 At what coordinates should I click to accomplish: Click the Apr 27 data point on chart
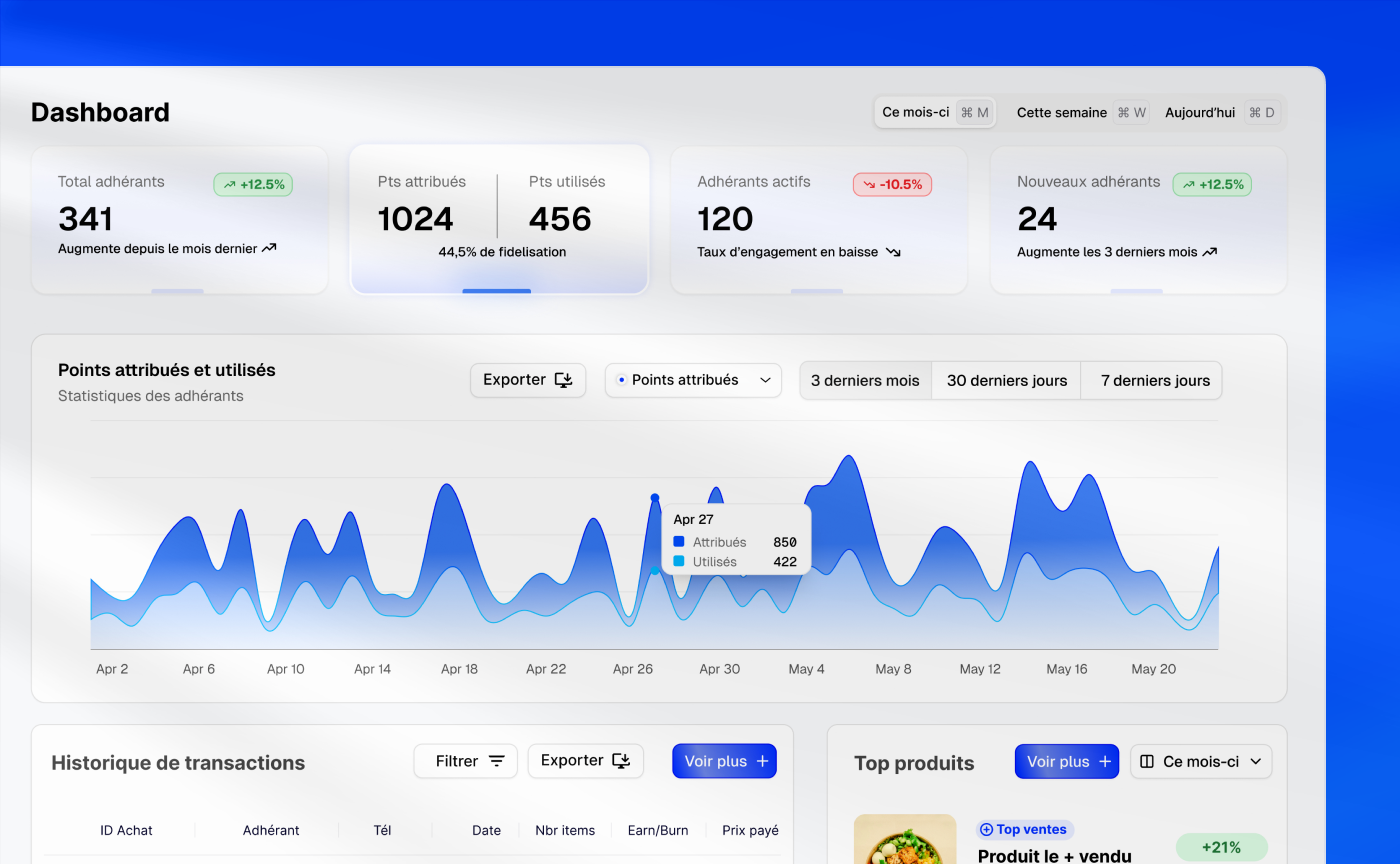point(655,497)
